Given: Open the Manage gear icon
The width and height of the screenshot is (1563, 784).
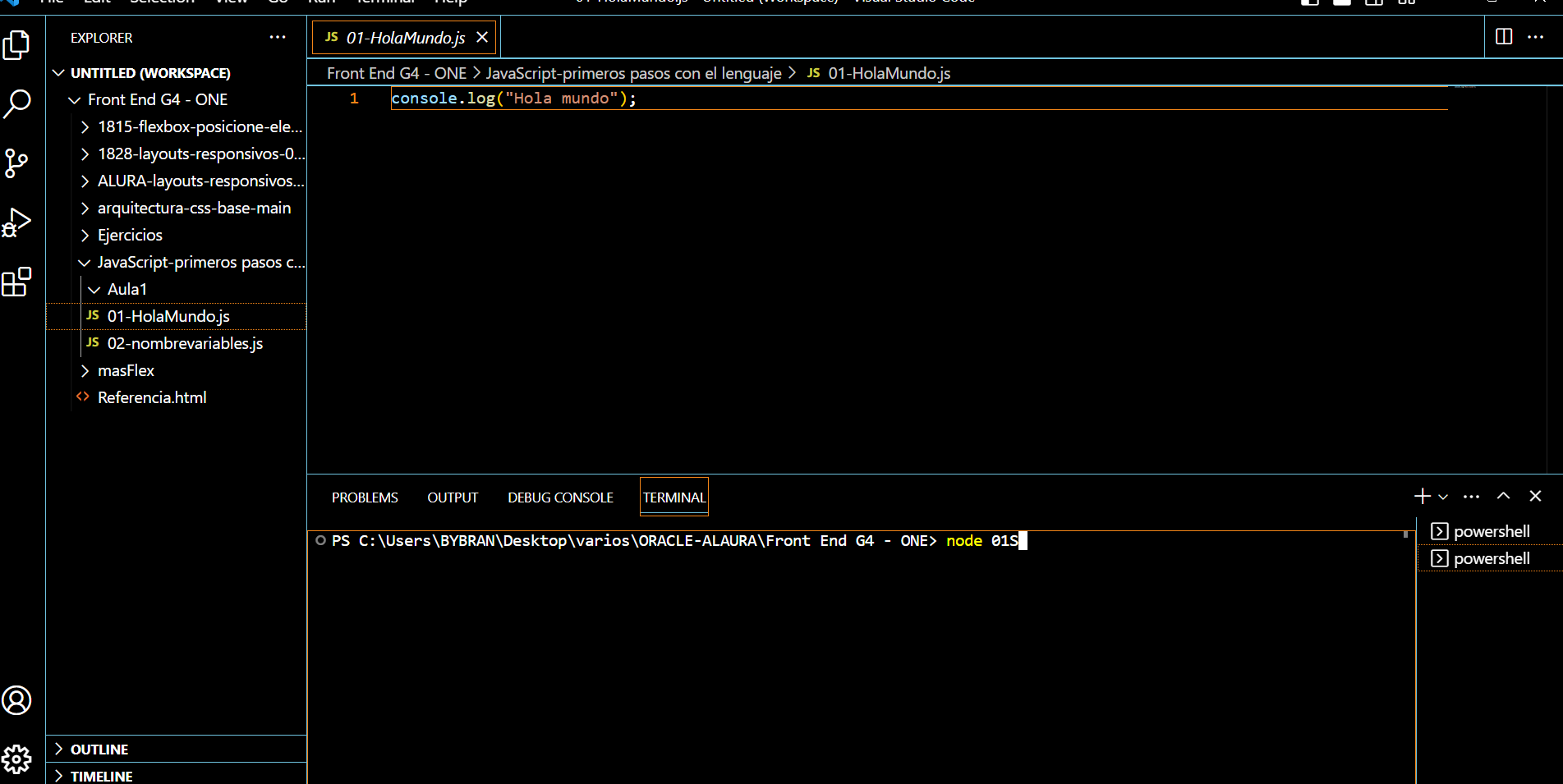Looking at the screenshot, I should click(x=16, y=759).
